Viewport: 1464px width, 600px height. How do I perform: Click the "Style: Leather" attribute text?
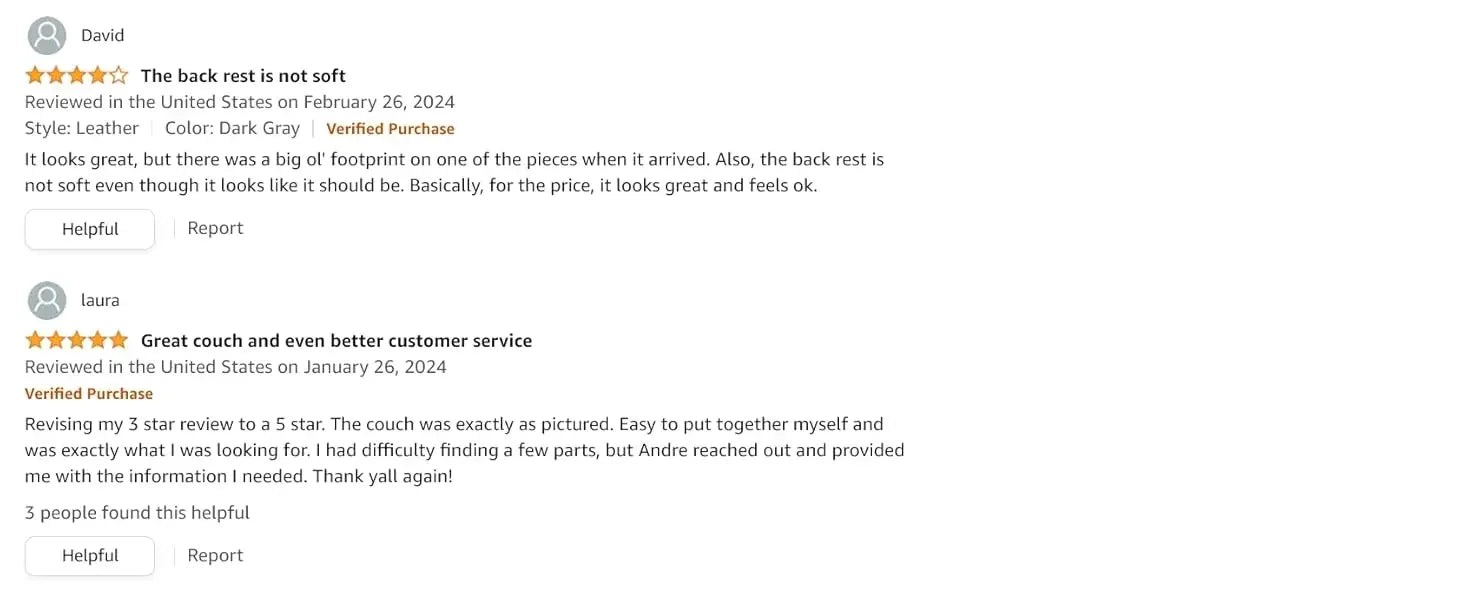click(82, 128)
